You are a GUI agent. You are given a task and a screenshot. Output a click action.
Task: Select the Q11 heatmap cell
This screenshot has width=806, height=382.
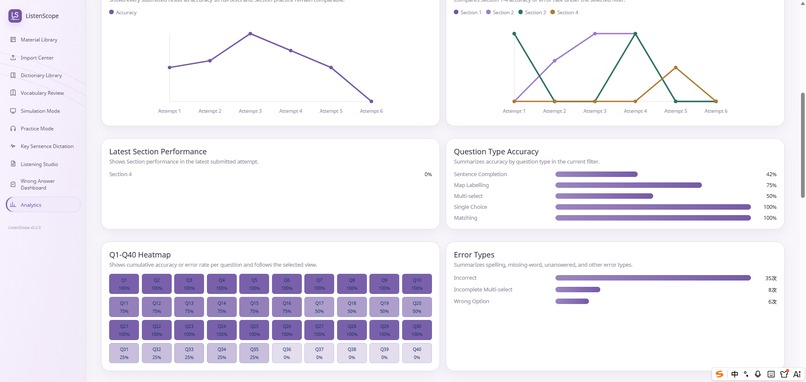(124, 307)
